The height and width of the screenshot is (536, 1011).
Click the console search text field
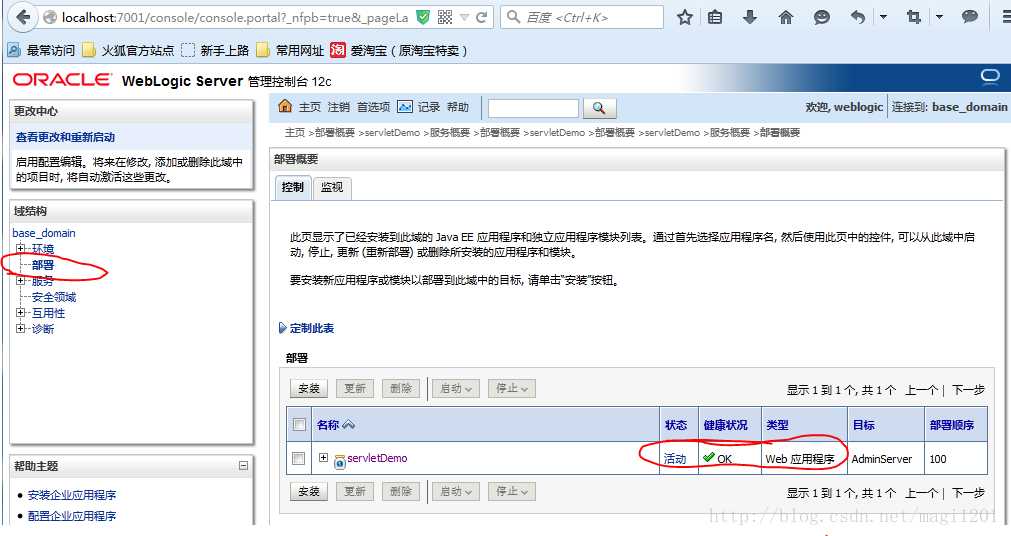click(533, 108)
